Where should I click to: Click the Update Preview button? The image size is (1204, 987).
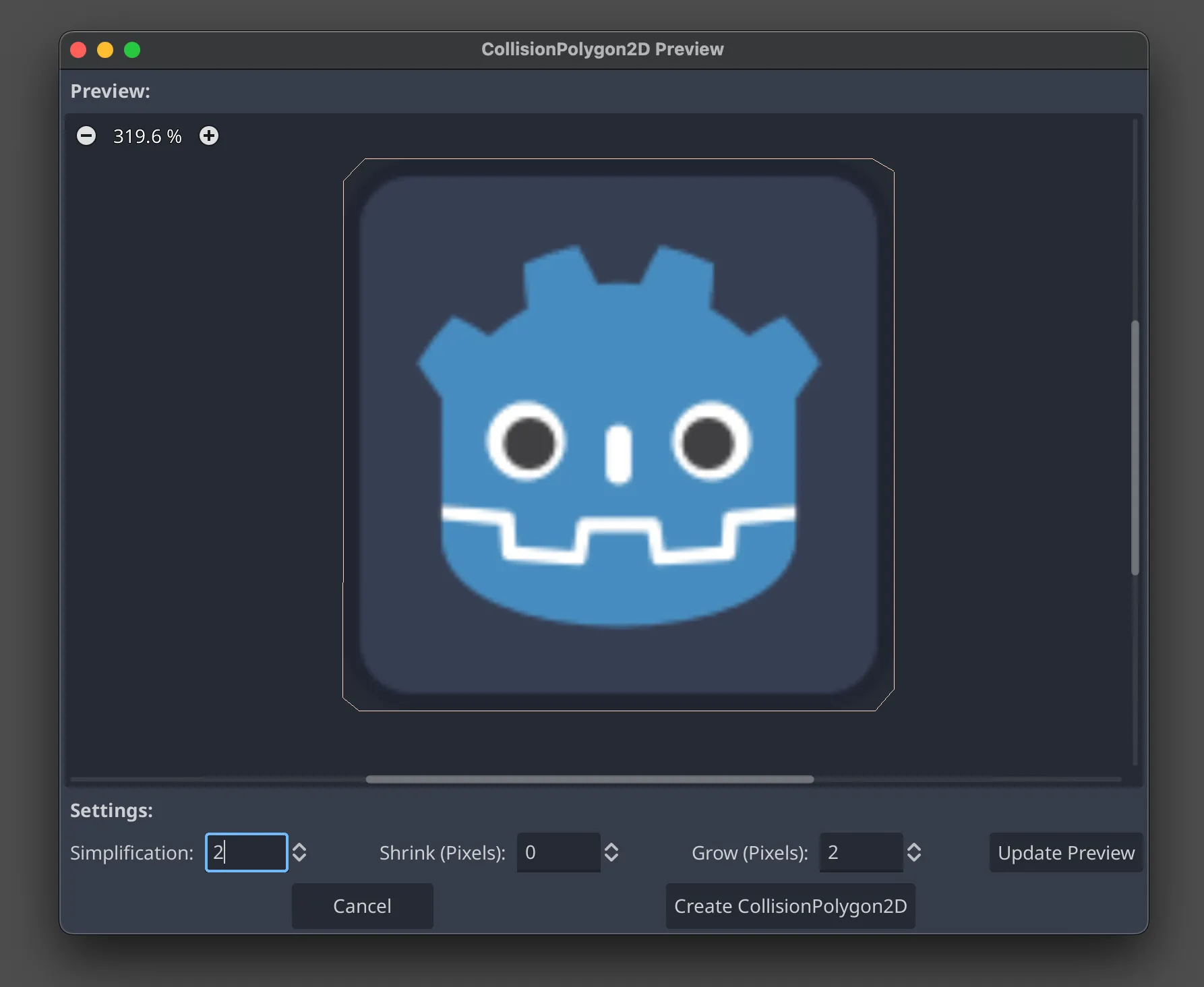coord(1066,852)
